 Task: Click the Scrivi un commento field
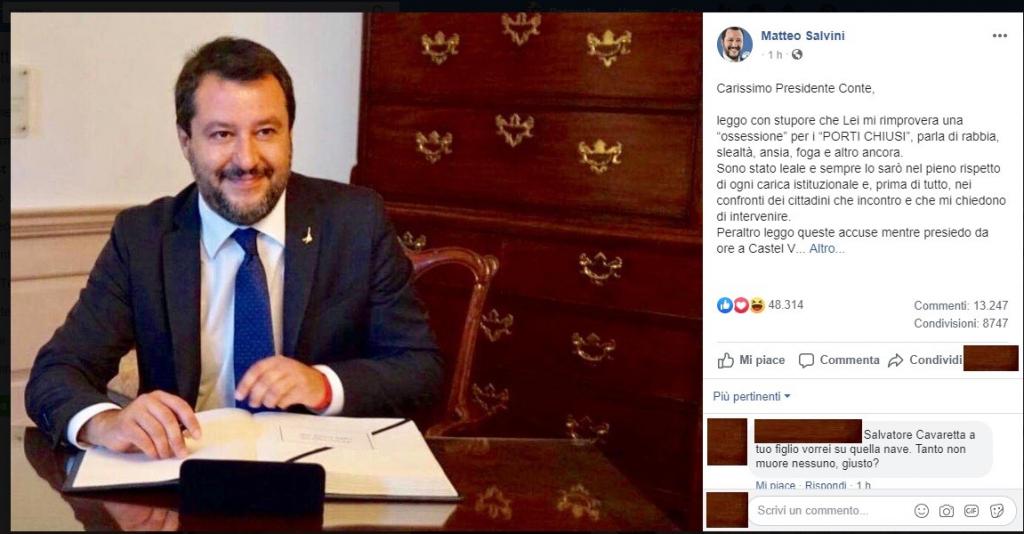tap(829, 510)
